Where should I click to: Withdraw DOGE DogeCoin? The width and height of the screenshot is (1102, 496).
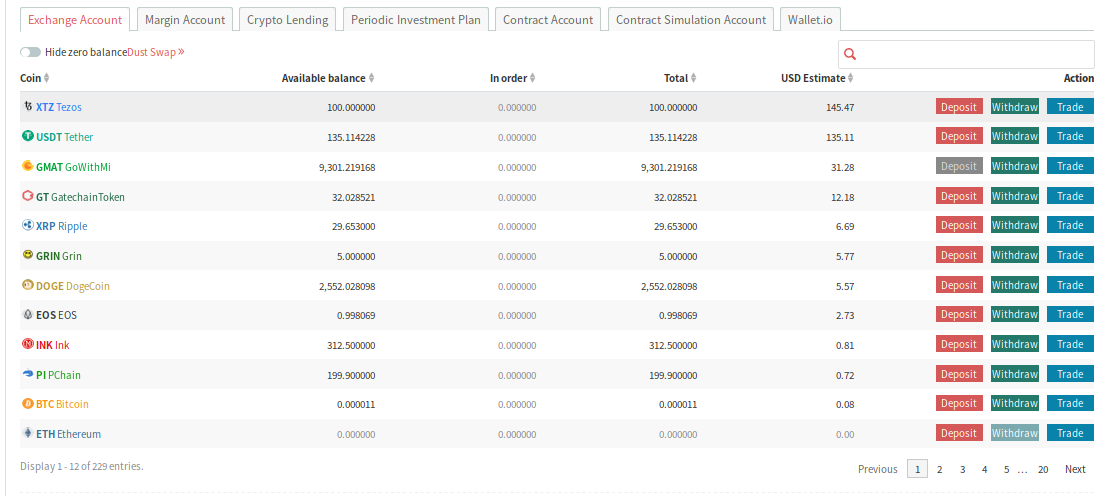click(x=1015, y=285)
